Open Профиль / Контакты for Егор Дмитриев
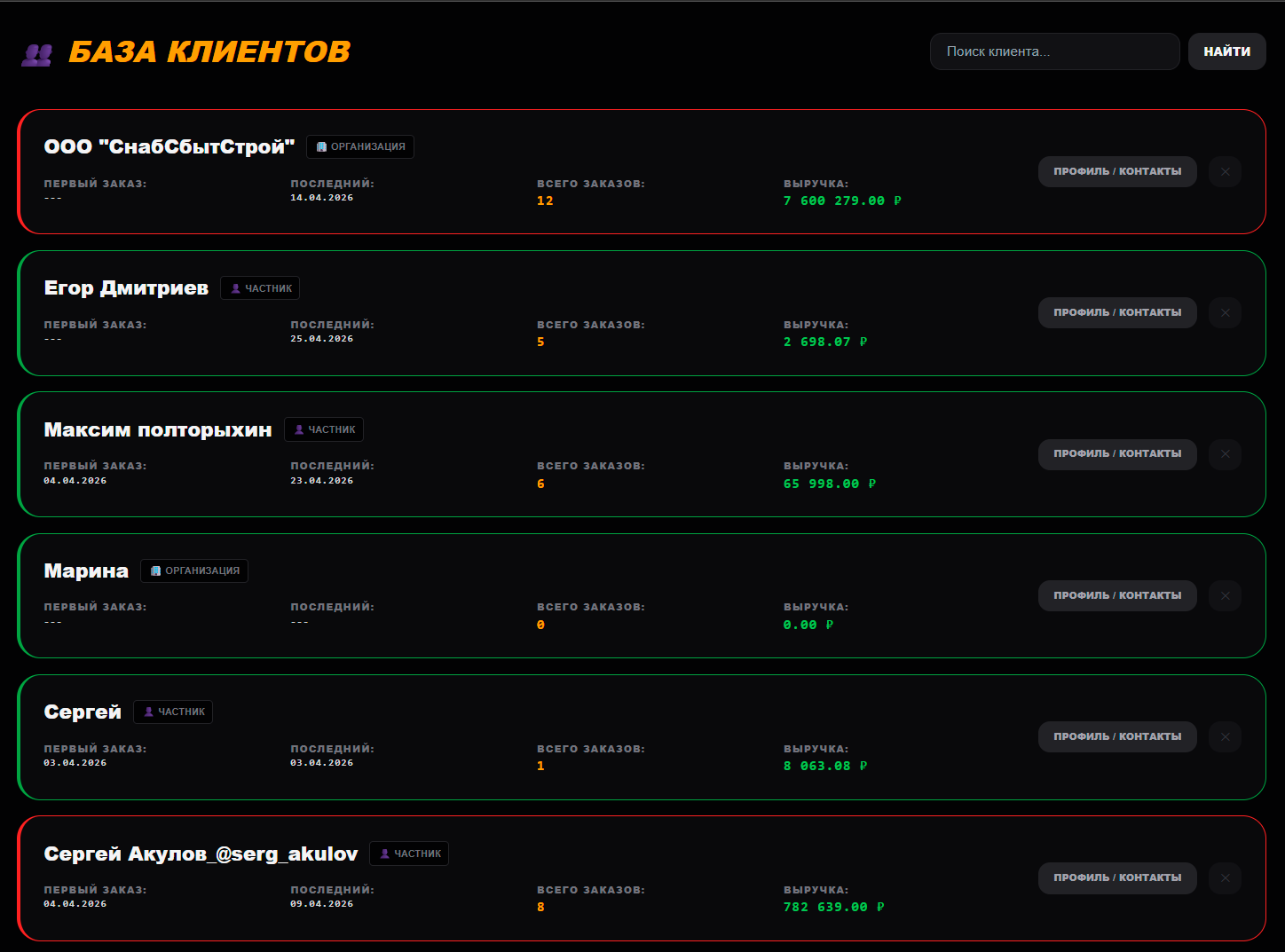This screenshot has width=1285, height=952. [1117, 313]
